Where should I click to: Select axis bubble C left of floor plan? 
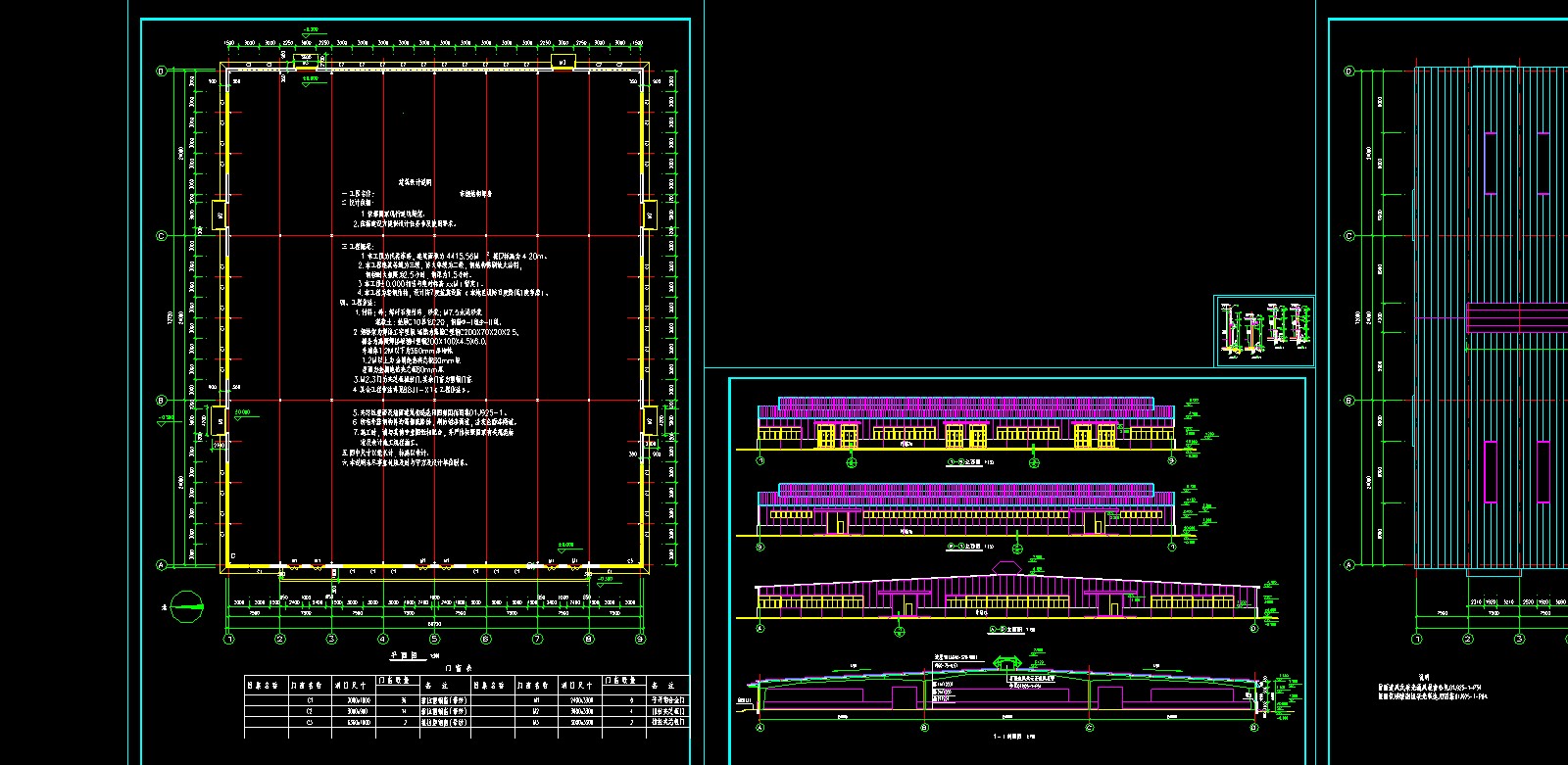click(x=161, y=236)
